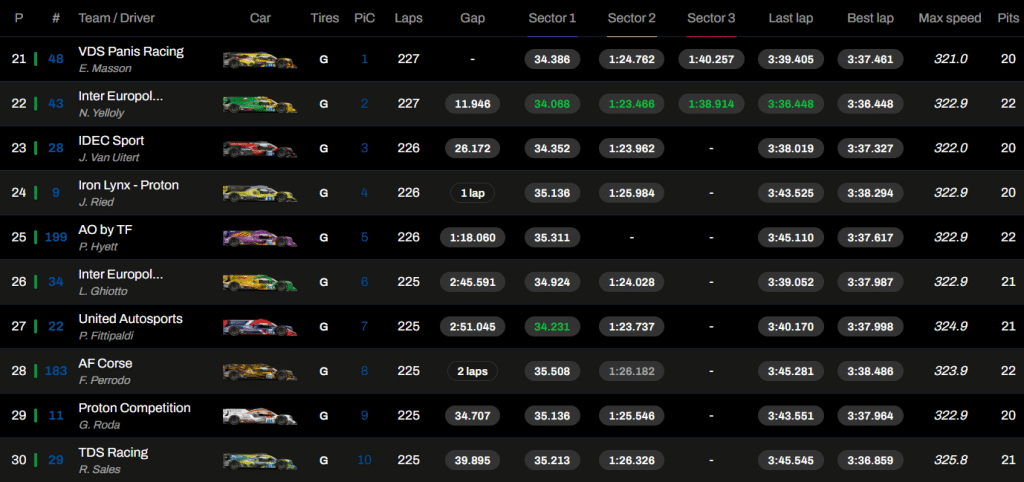Click the TDS Racing car image
The width and height of the screenshot is (1024, 482).
[260, 460]
